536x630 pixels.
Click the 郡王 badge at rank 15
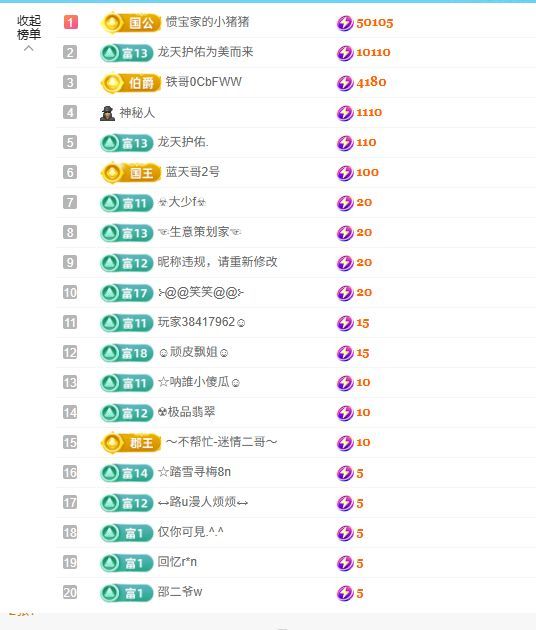point(131,443)
